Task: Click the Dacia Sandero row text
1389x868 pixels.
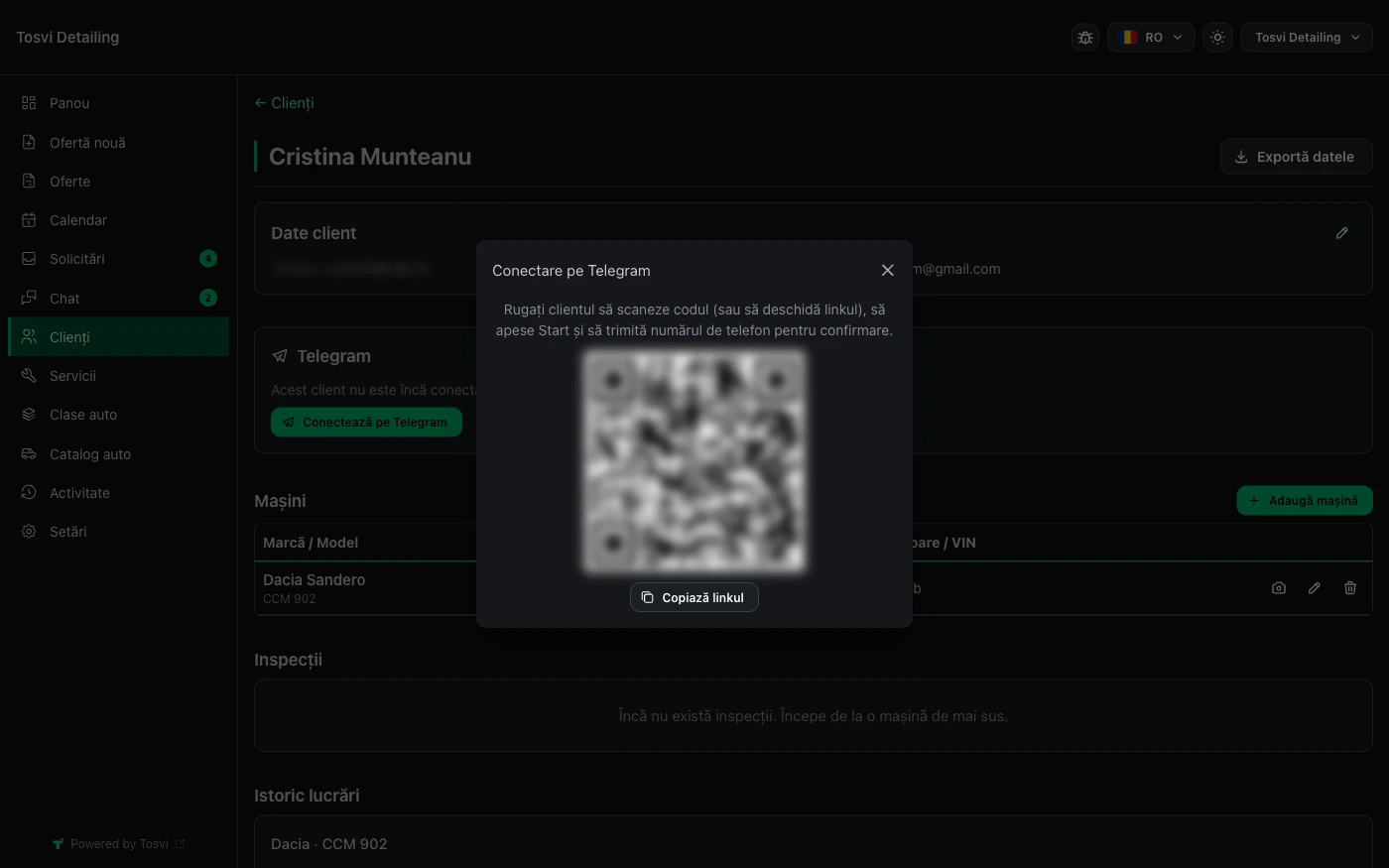Action: point(315,580)
